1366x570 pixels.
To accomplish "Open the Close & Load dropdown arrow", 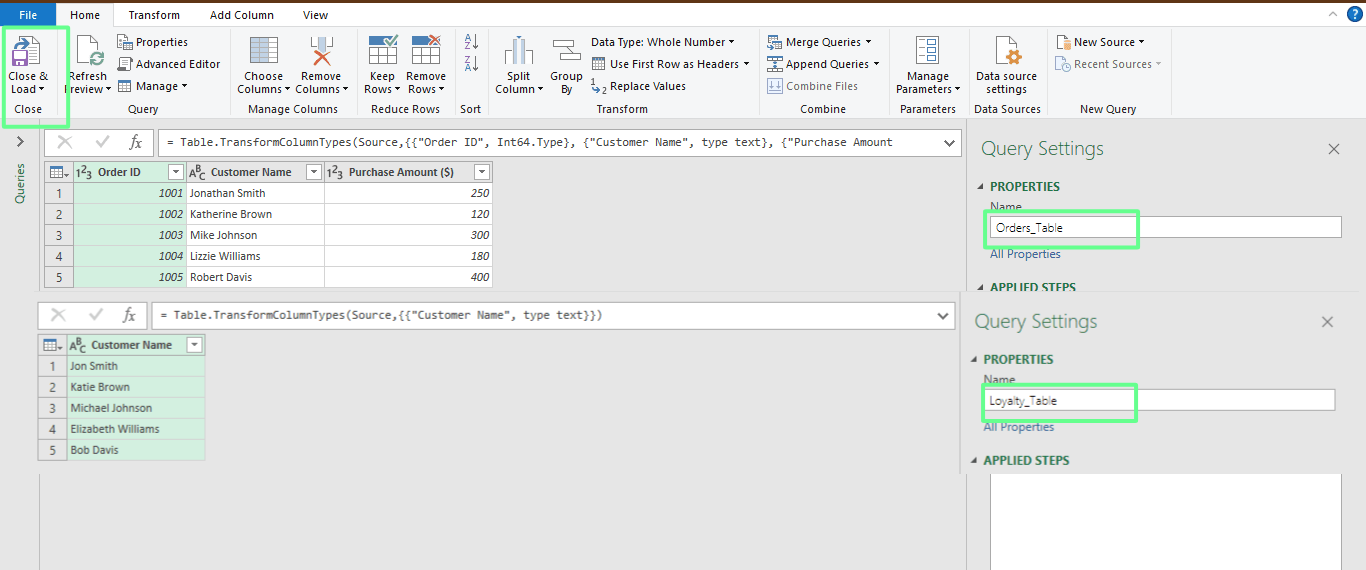I will tap(42, 90).
